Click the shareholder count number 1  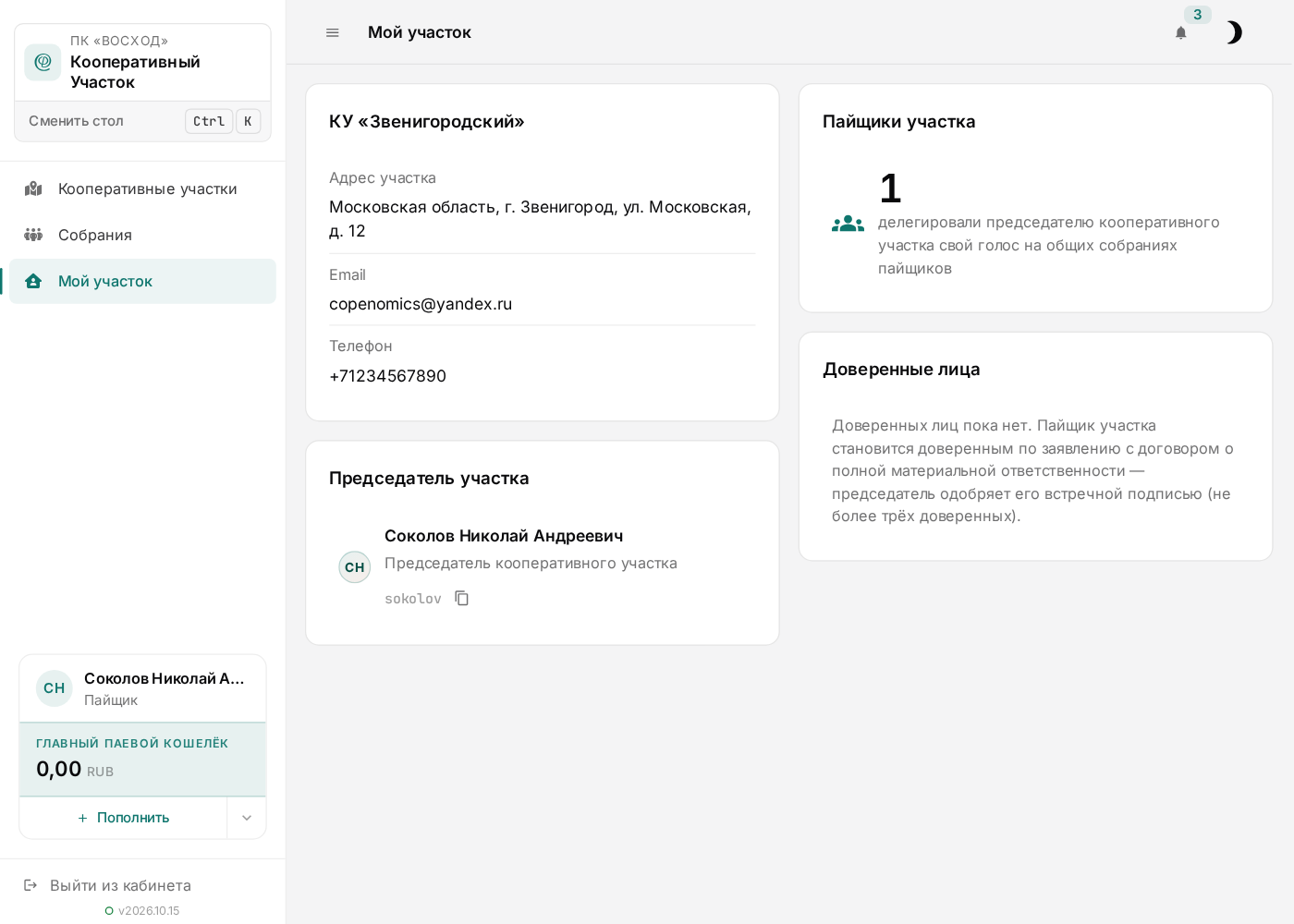pos(890,188)
